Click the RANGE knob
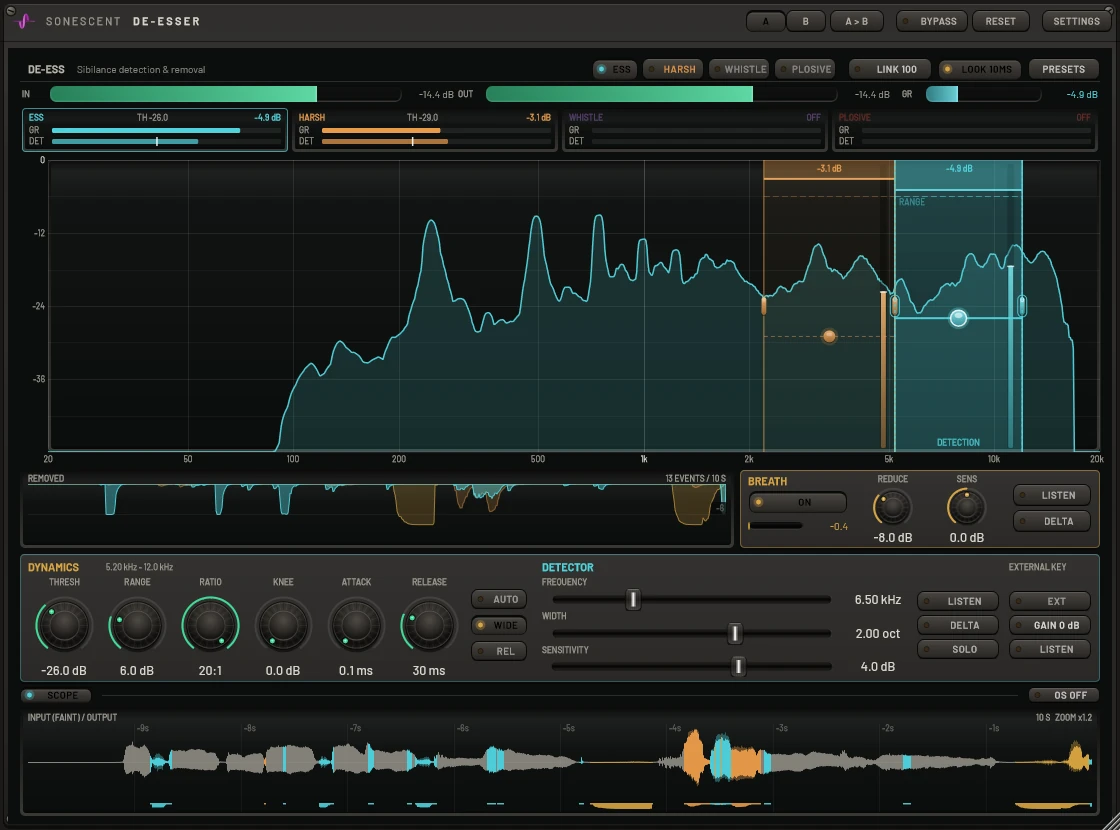 coord(136,626)
